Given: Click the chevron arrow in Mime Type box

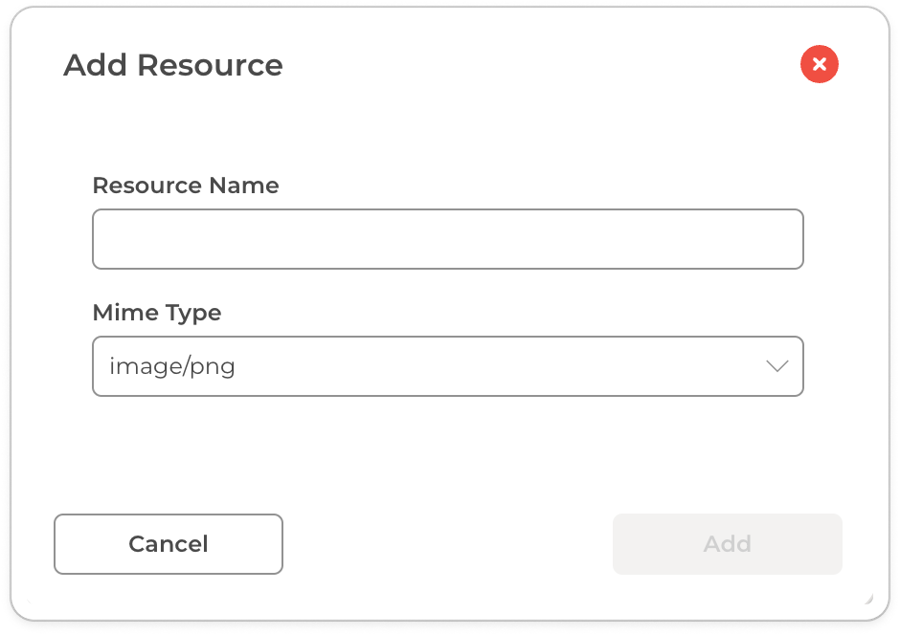Looking at the screenshot, I should click(777, 366).
